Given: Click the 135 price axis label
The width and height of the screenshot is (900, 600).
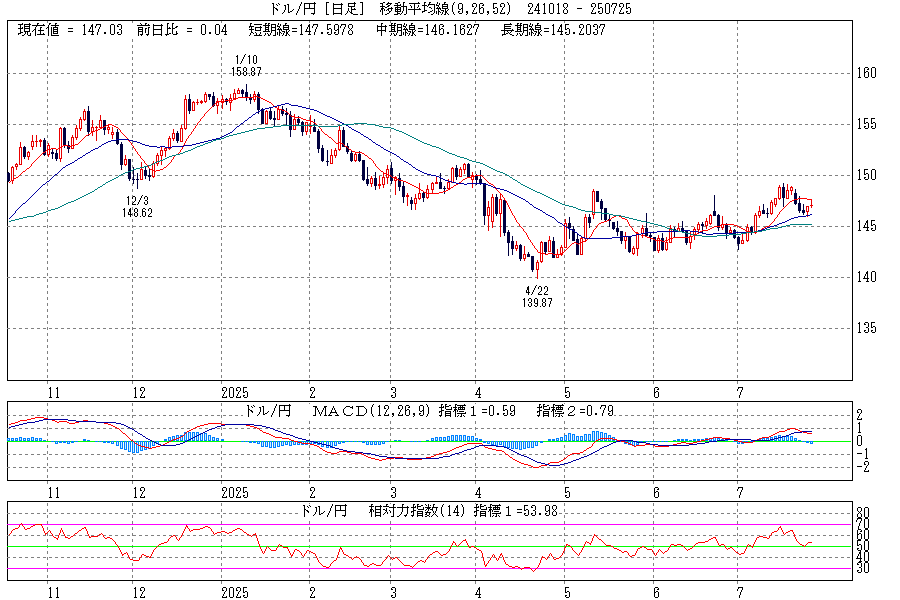Looking at the screenshot, I should (866, 328).
